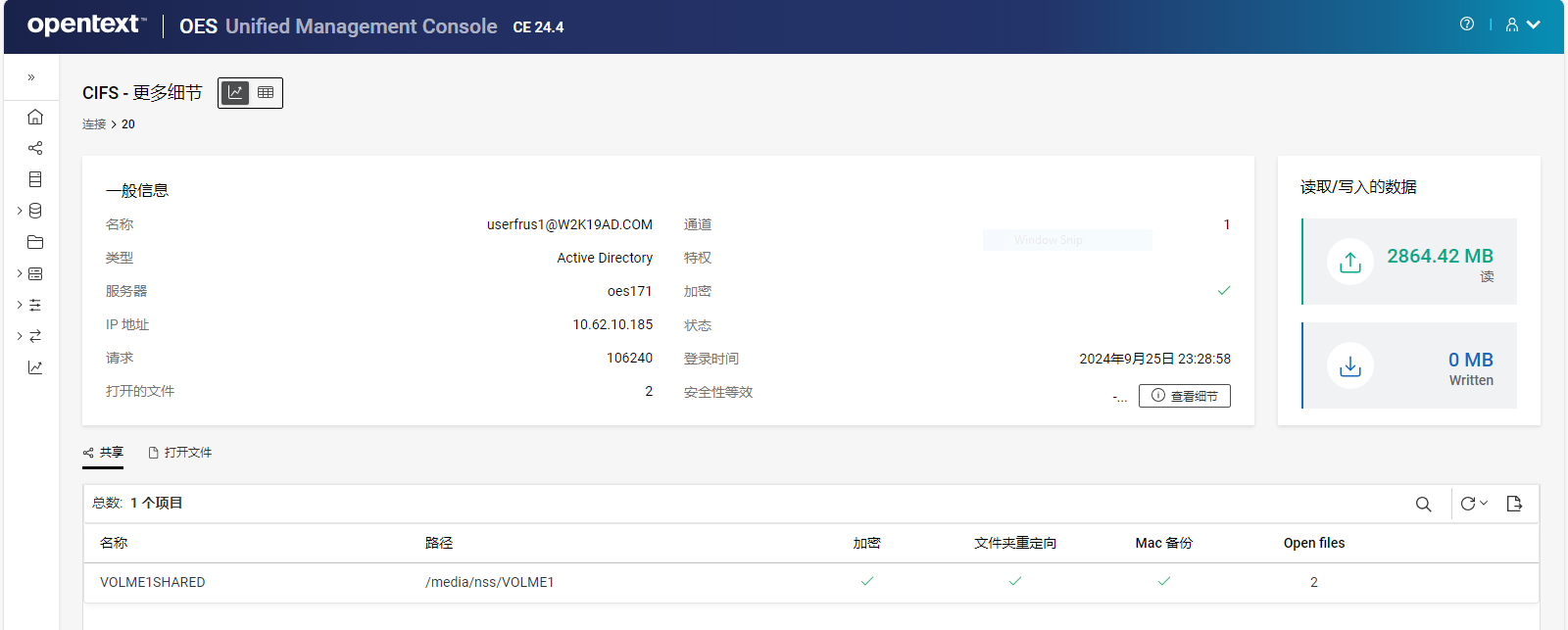Click the 2864.42 MB read value
Image resolution: width=1568 pixels, height=630 pixels.
1440,256
